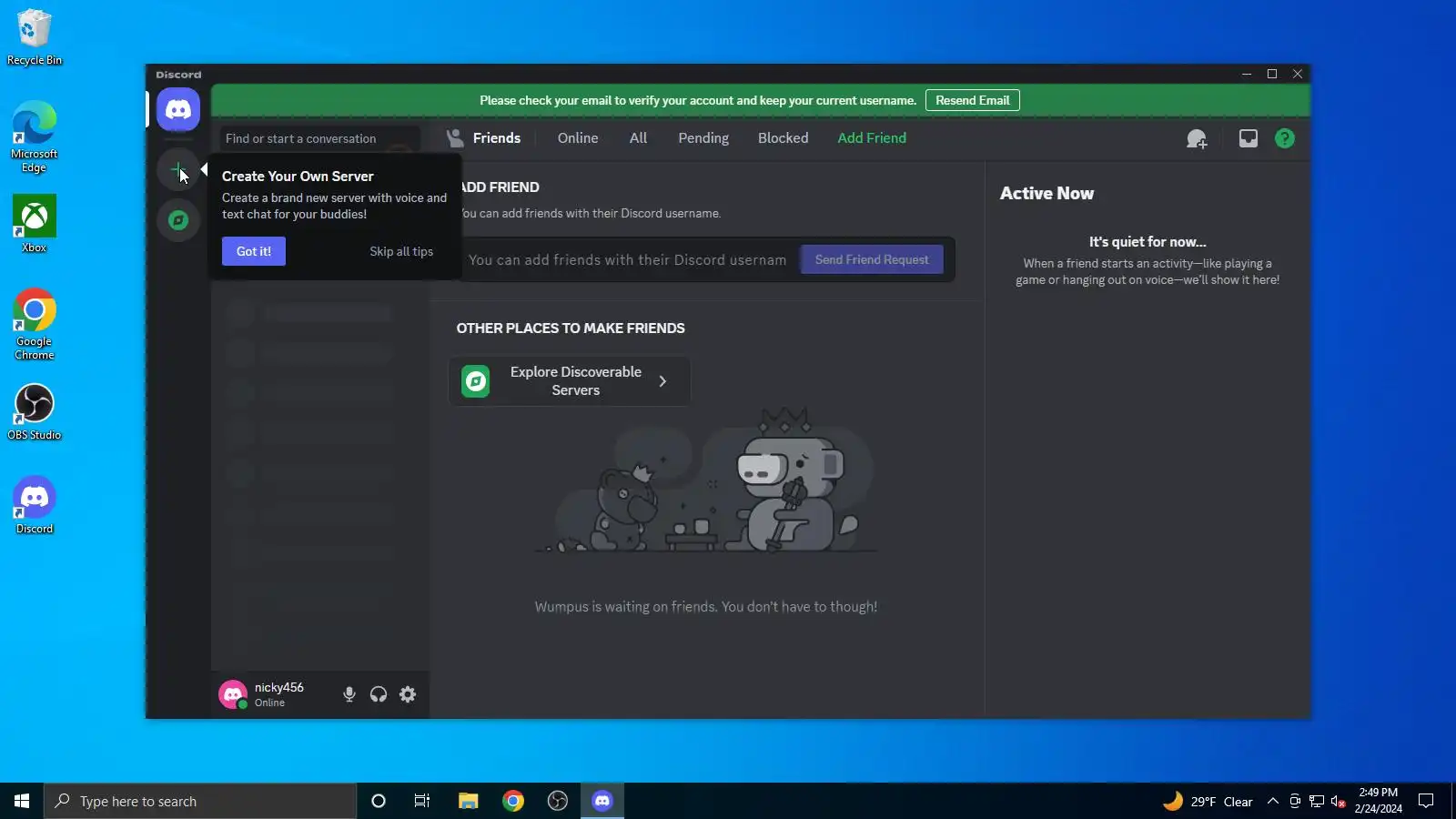Screen dimensions: 1456x819
Task: Open Discord home direct messages icon
Action: coord(178,110)
